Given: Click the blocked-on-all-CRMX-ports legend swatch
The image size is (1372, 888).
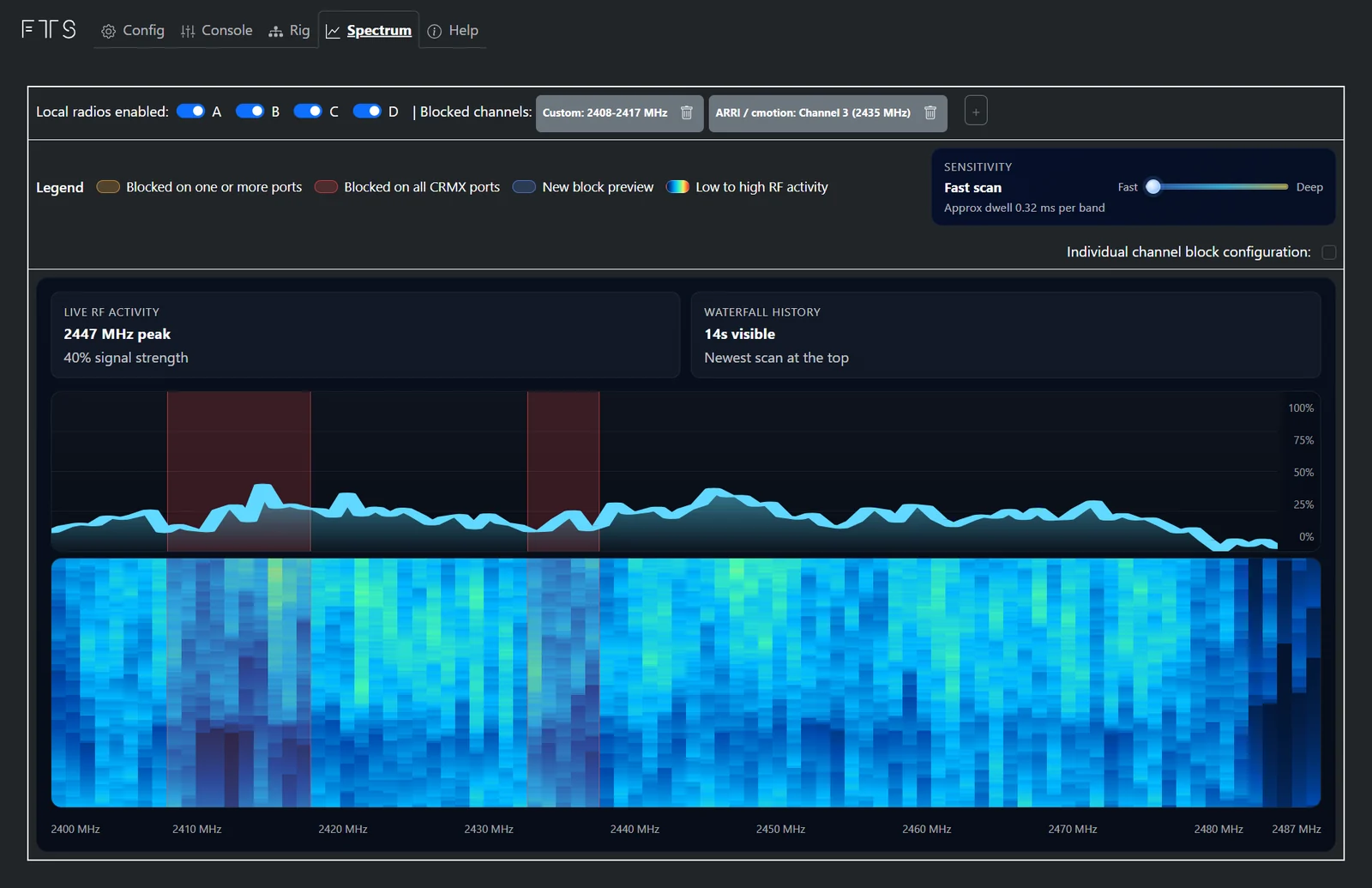Looking at the screenshot, I should pos(326,187).
